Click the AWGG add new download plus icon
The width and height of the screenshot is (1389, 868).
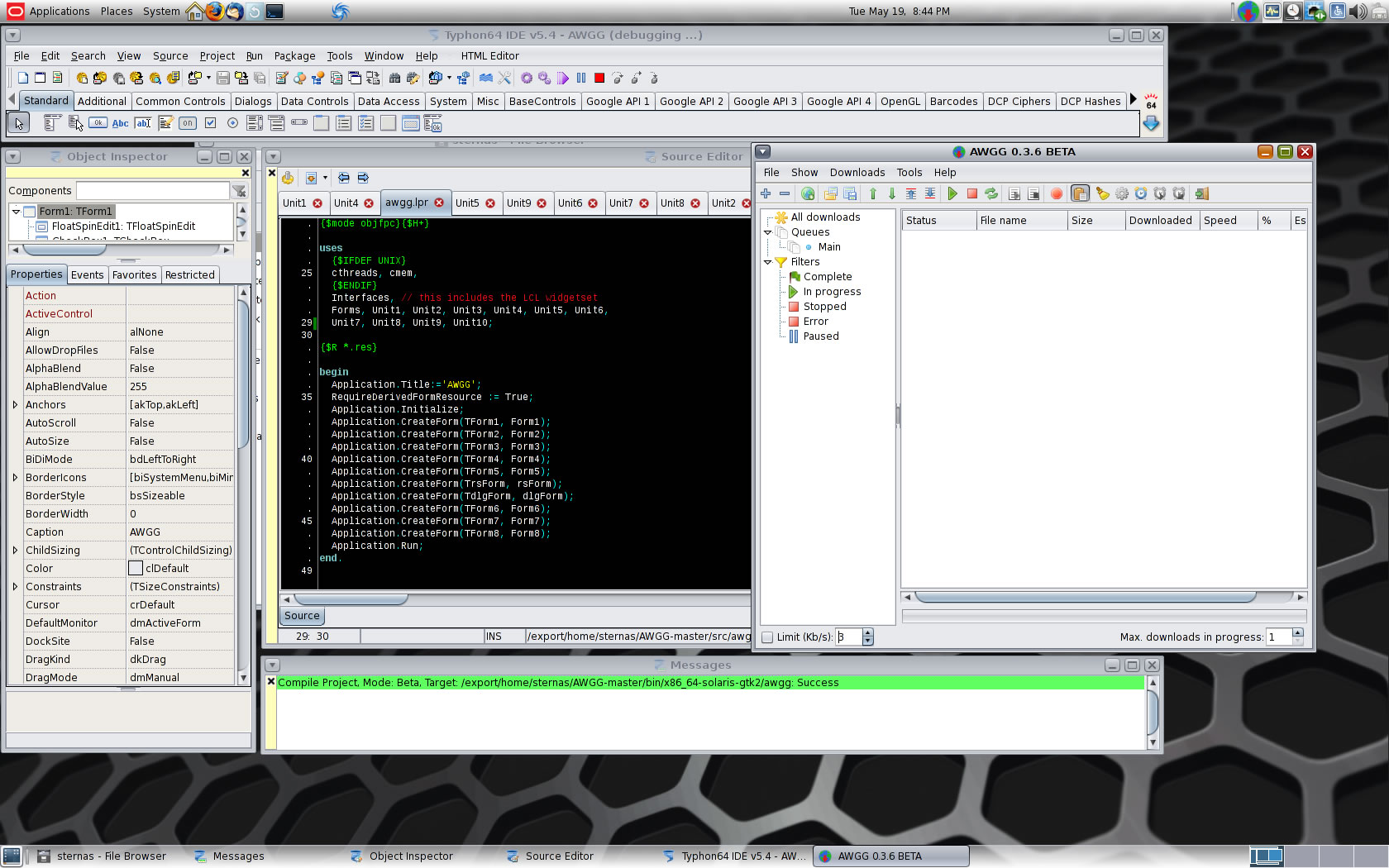pyautogui.click(x=766, y=193)
